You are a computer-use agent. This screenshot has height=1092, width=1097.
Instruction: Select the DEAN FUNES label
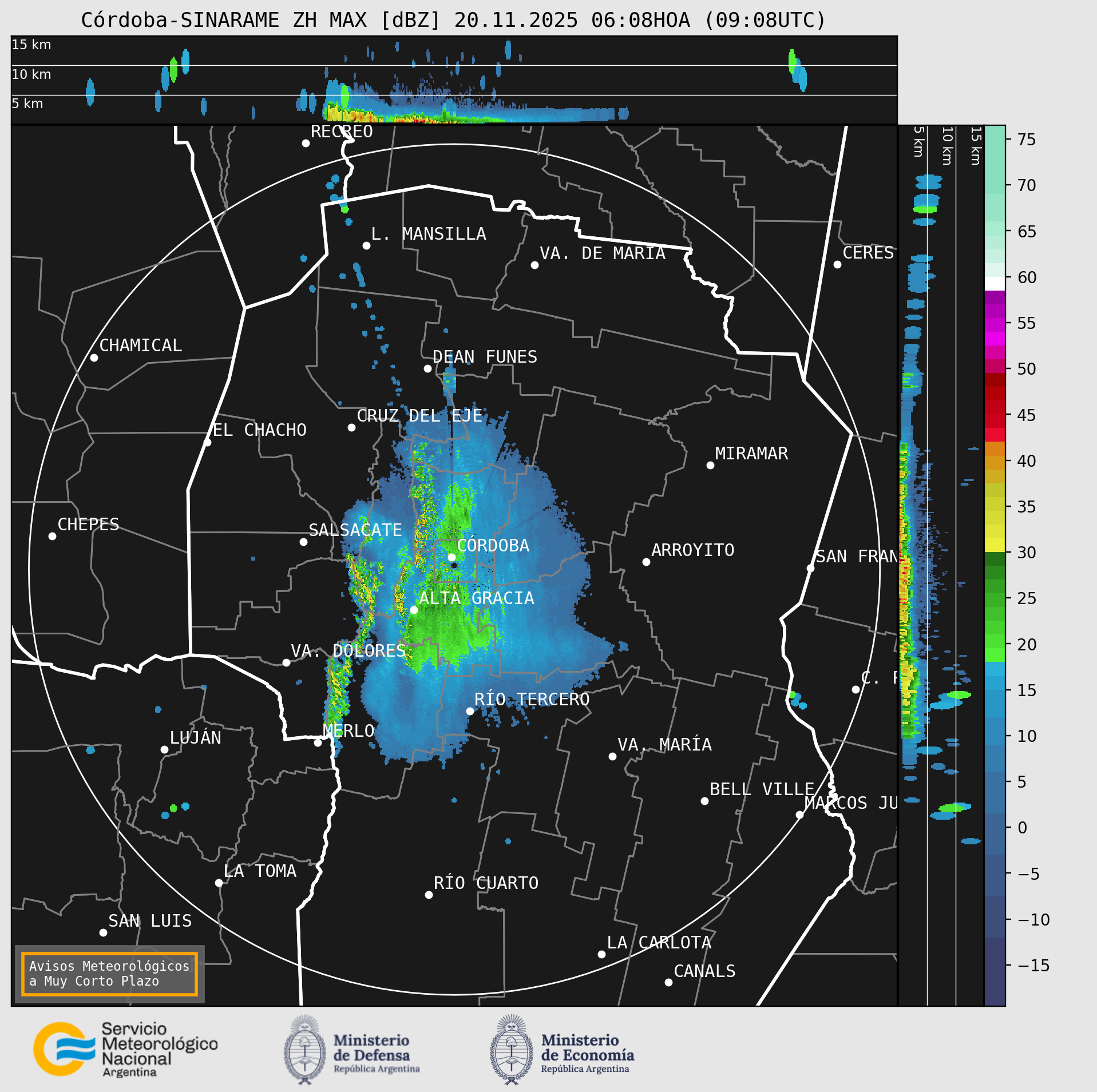[485, 357]
